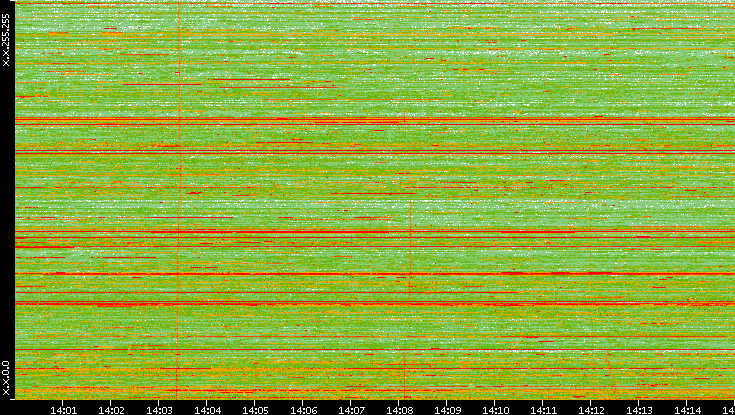735x415 pixels.
Task: Click the 14:11 tick label
Action: tap(543, 410)
